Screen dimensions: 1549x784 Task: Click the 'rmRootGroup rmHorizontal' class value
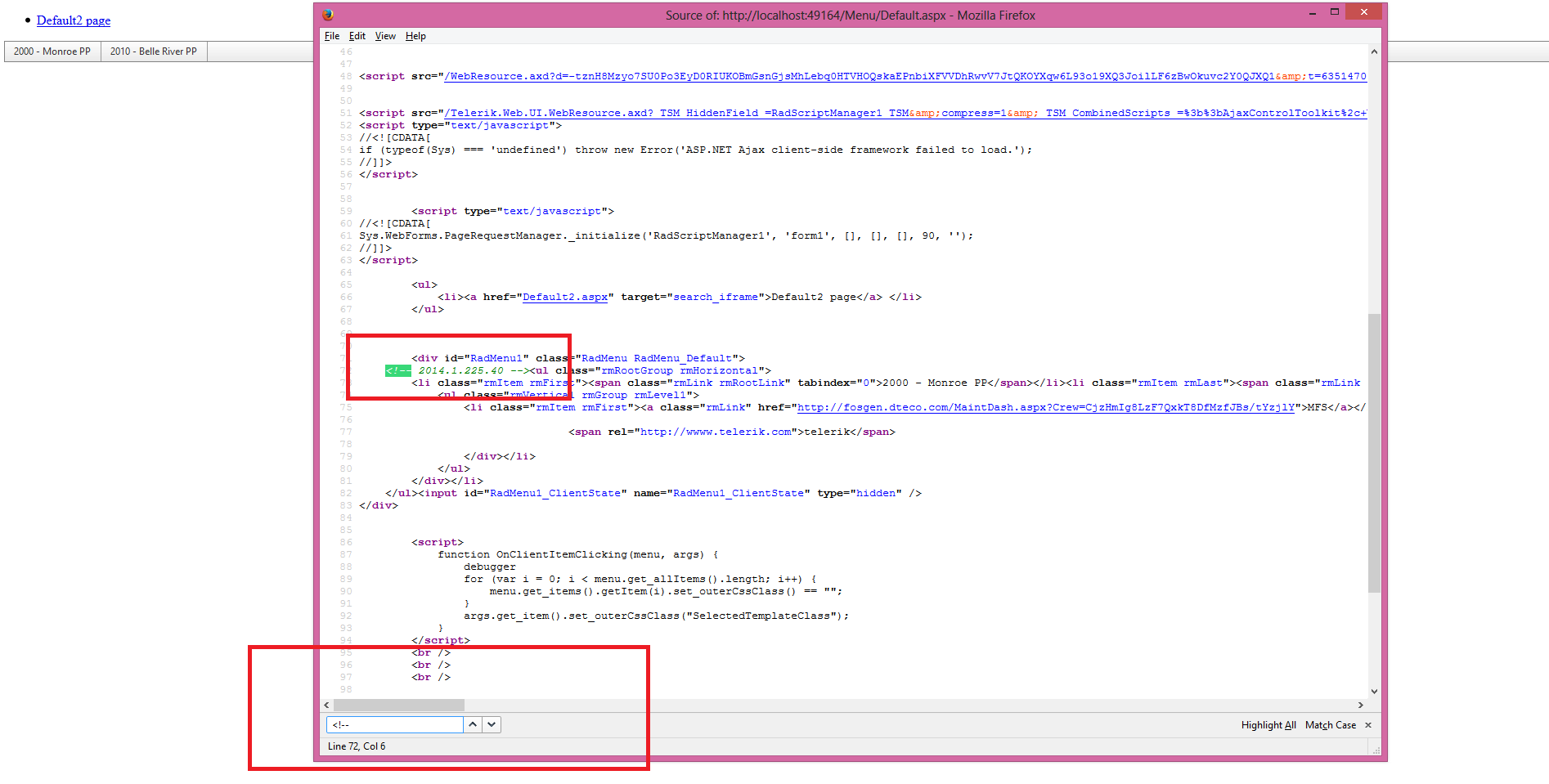(x=680, y=370)
